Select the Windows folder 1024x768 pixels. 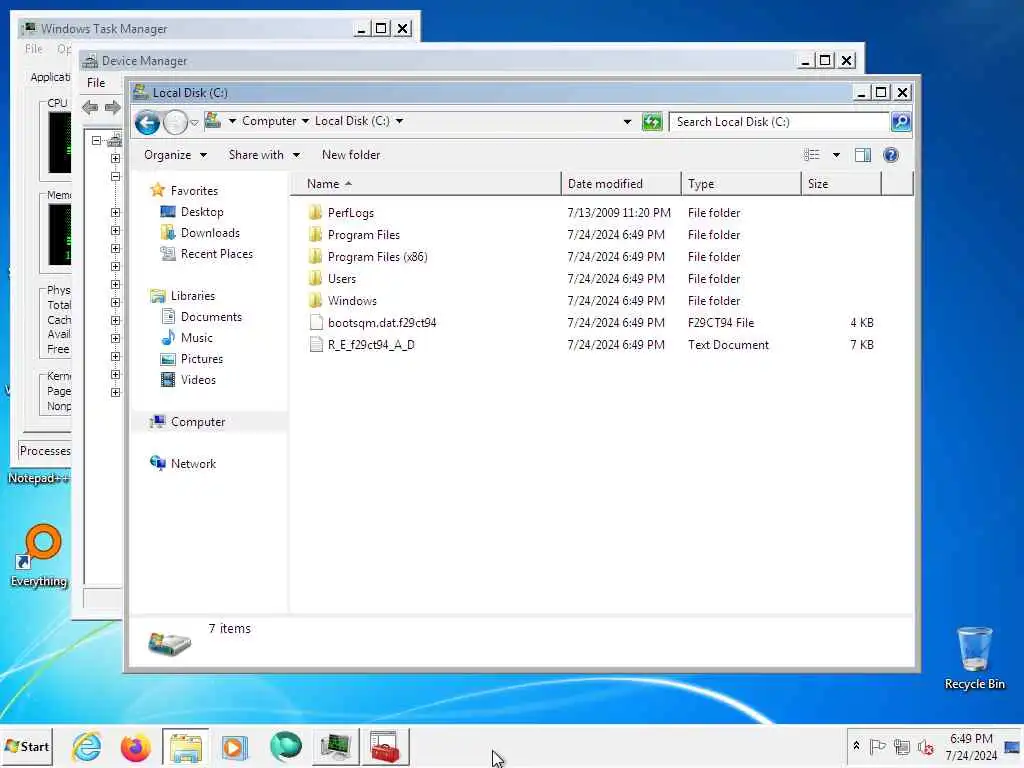point(352,301)
